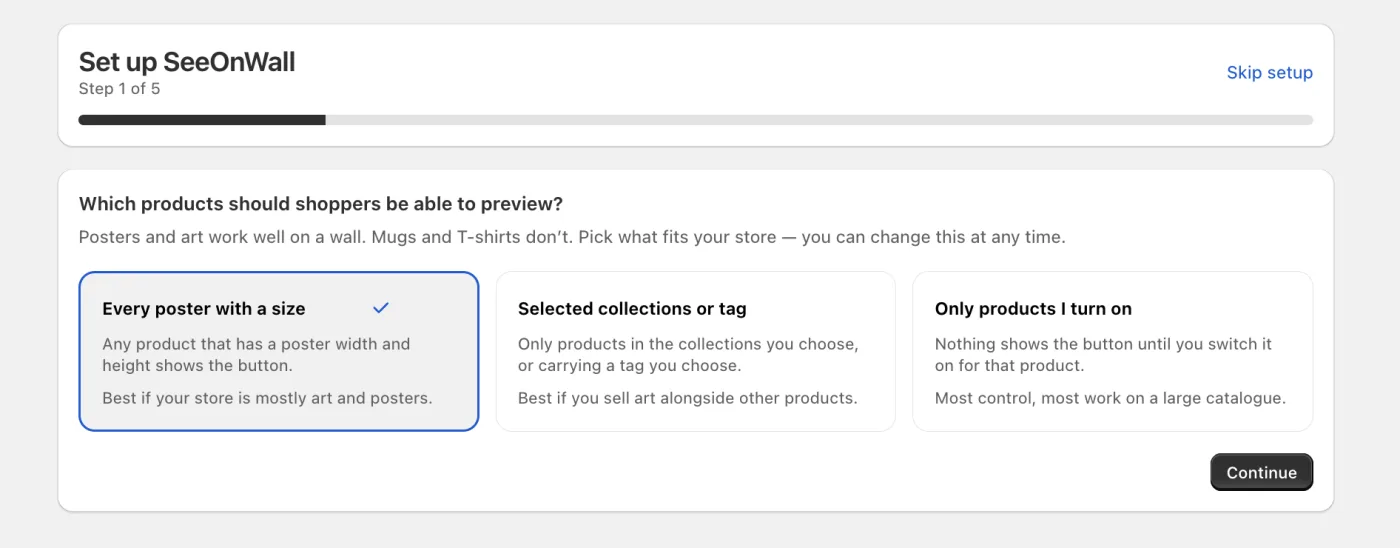Click the Continue button
Screen dimensions: 1400x548
click(x=1261, y=472)
